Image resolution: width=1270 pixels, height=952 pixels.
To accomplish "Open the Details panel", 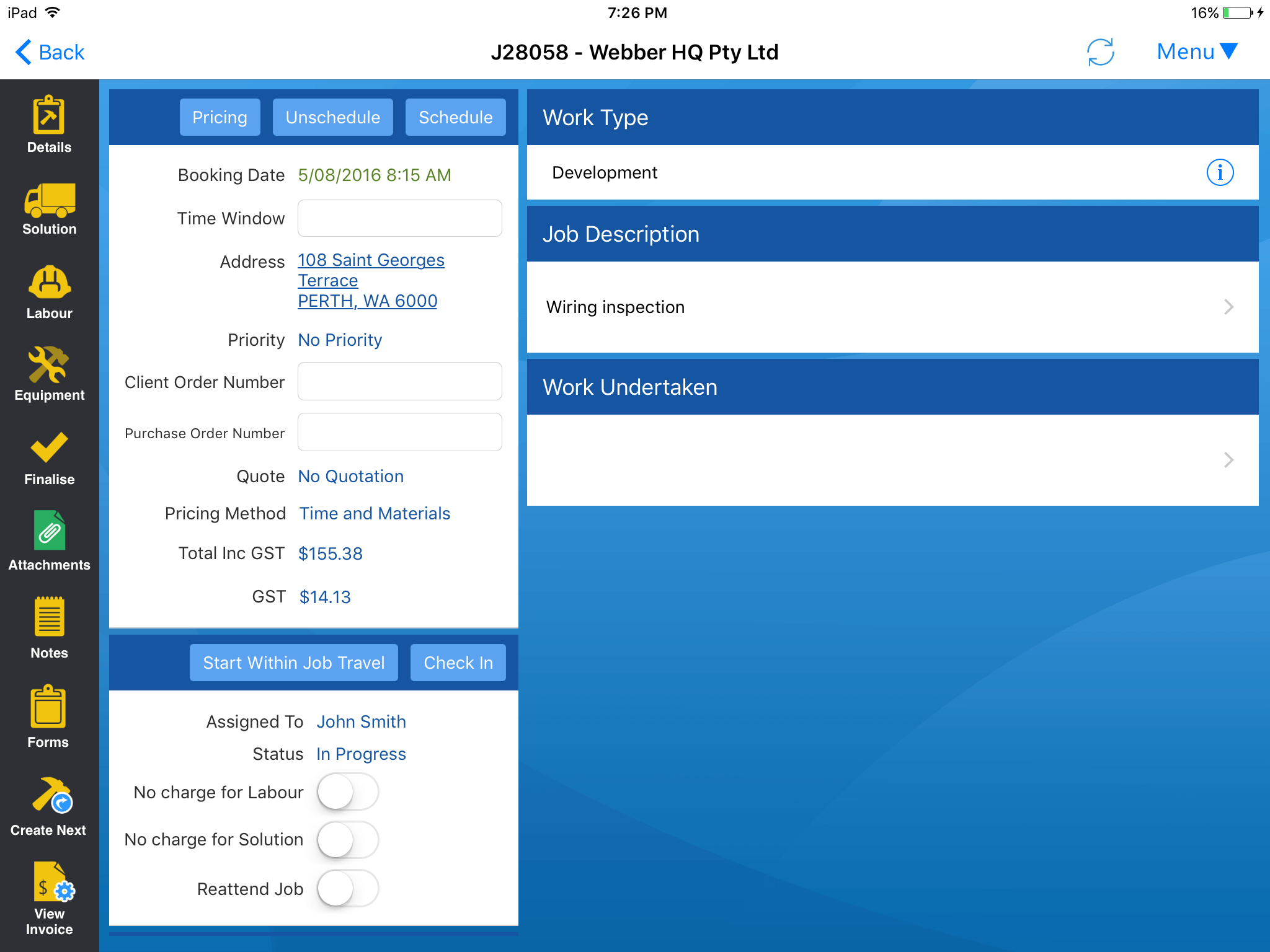I will point(49,123).
